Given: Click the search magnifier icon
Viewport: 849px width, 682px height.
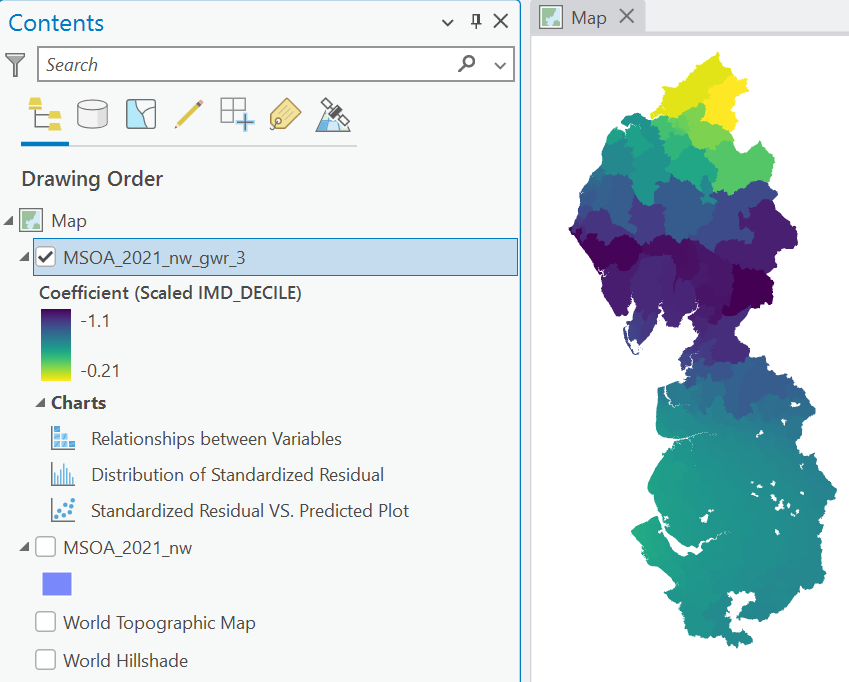Looking at the screenshot, I should pos(466,64).
